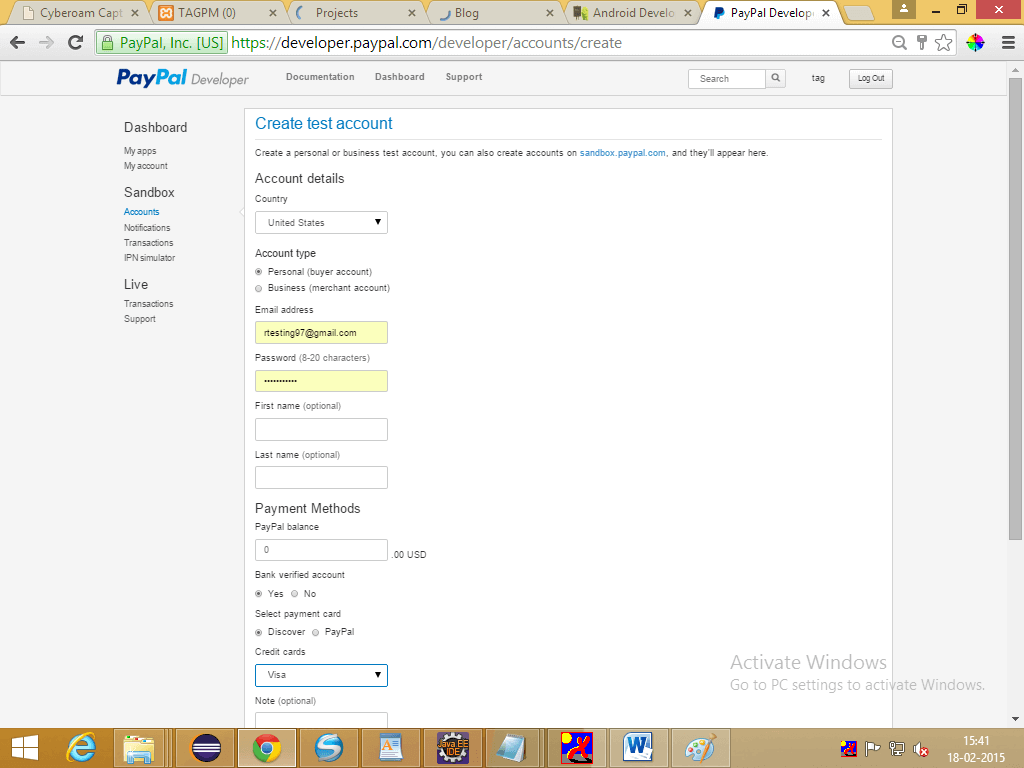Choose PayPal payment card radio
Screen dimensions: 1024x768
pyautogui.click(x=315, y=632)
